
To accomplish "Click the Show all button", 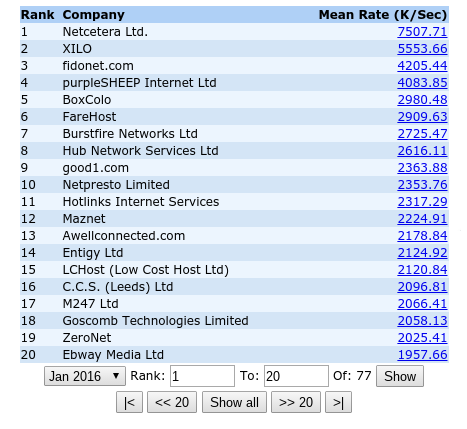I will coord(234,402).
